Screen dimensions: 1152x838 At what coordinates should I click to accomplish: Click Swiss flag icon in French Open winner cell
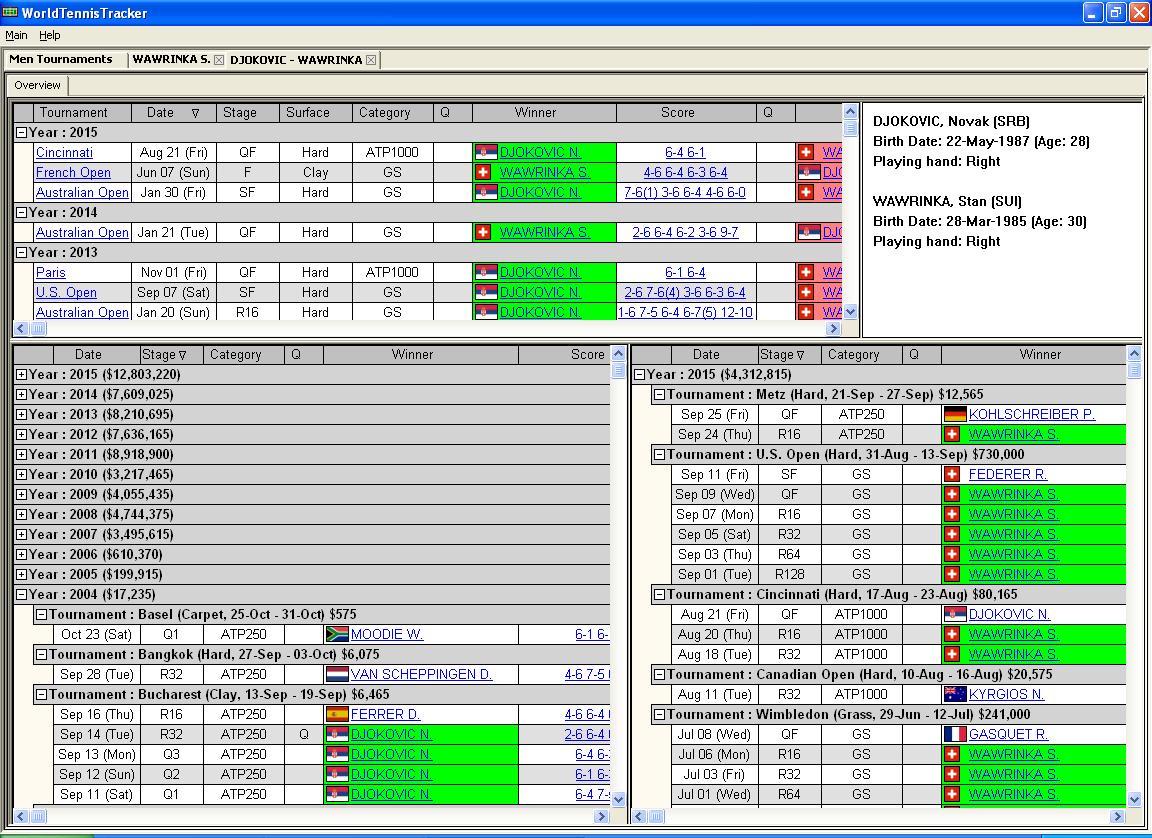(x=483, y=172)
